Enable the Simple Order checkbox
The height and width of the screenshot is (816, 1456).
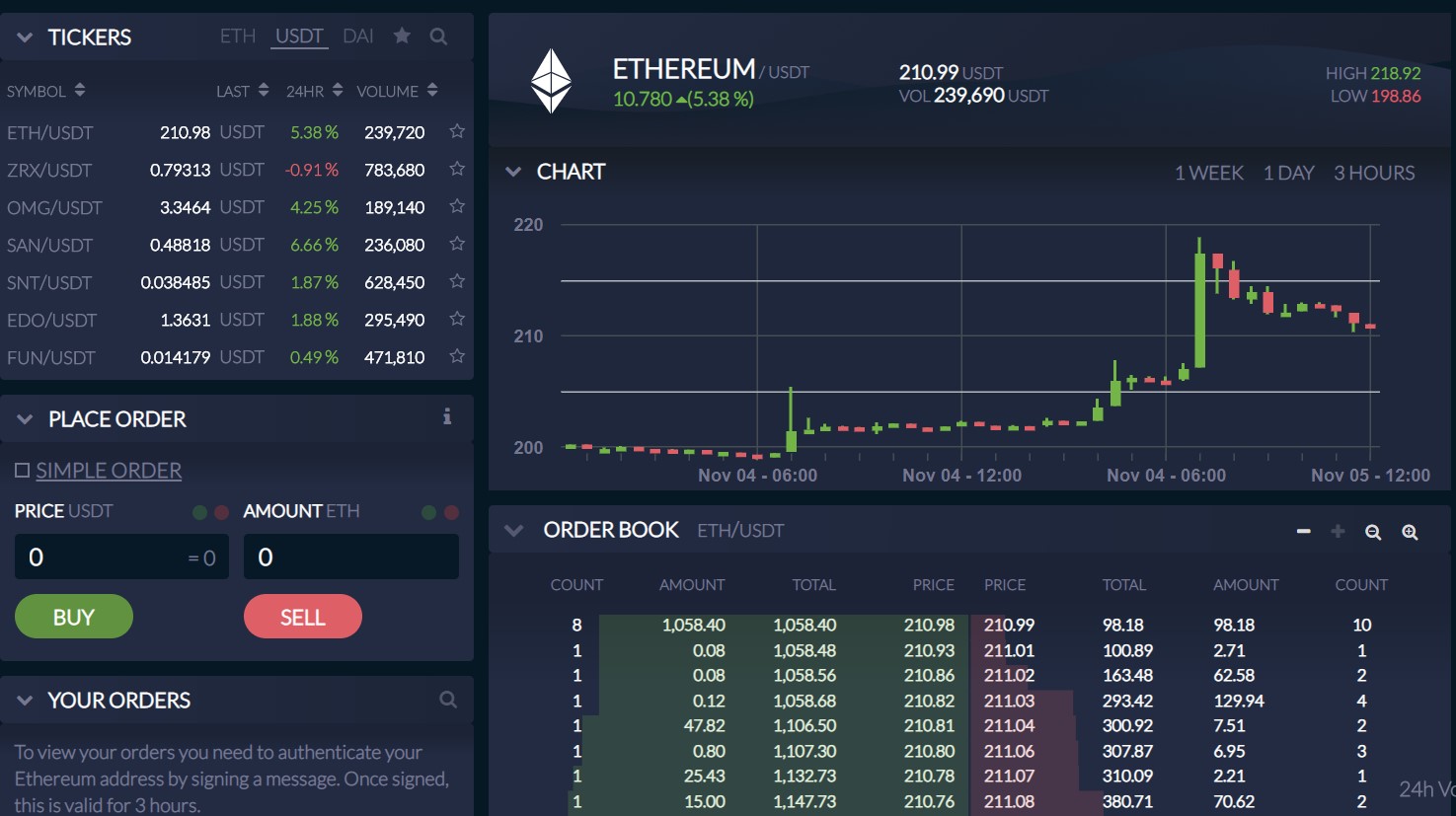coord(22,471)
